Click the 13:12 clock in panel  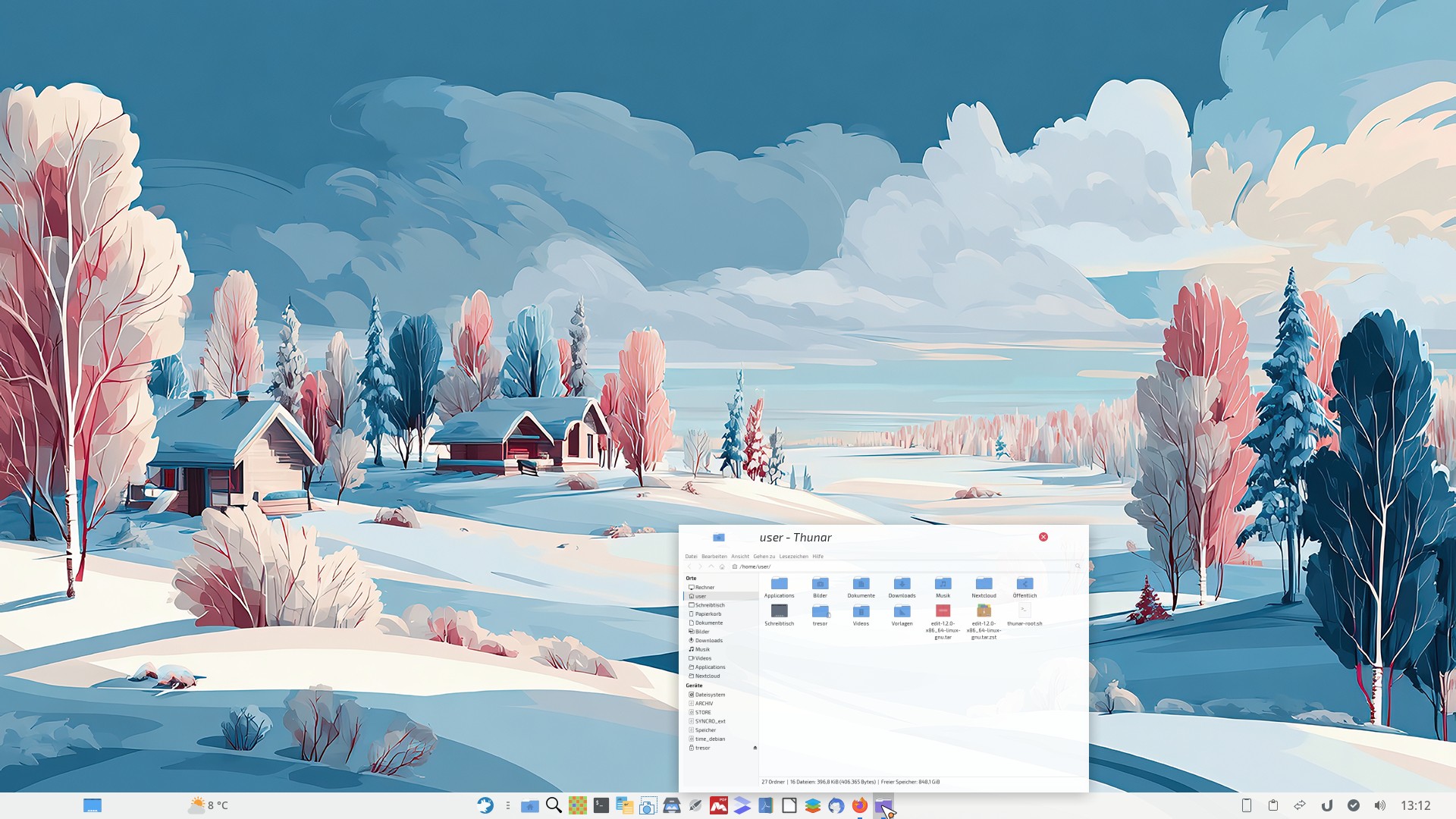(x=1415, y=805)
